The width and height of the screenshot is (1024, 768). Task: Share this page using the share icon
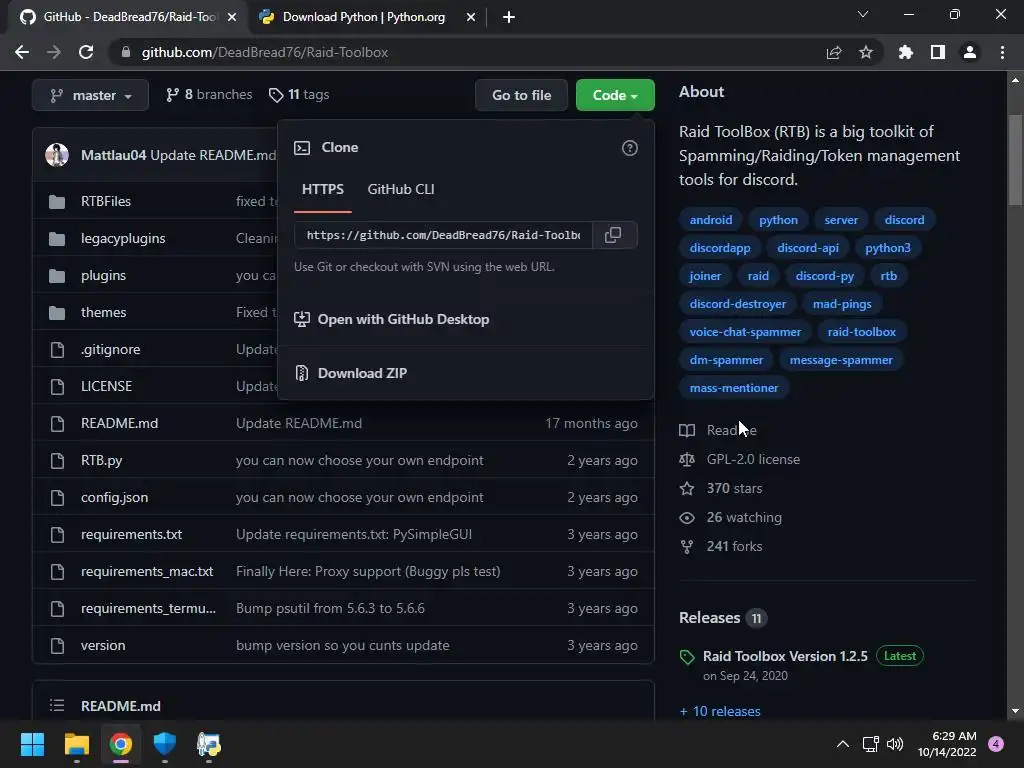[834, 52]
